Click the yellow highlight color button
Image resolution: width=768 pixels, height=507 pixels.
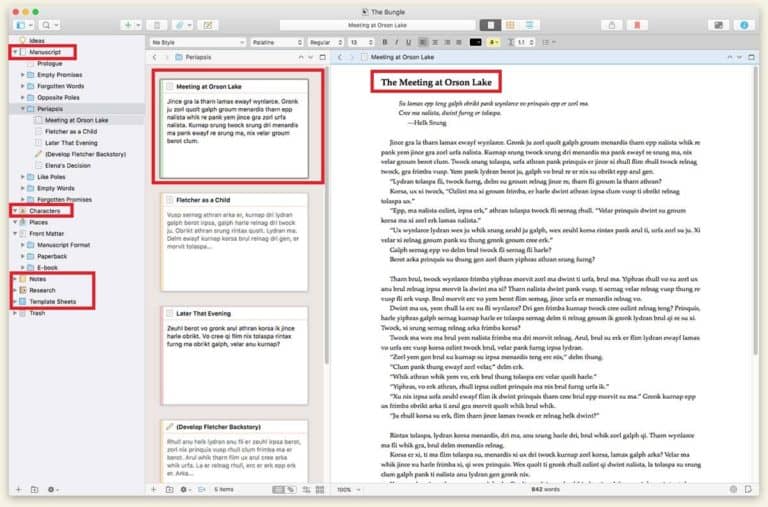(493, 43)
